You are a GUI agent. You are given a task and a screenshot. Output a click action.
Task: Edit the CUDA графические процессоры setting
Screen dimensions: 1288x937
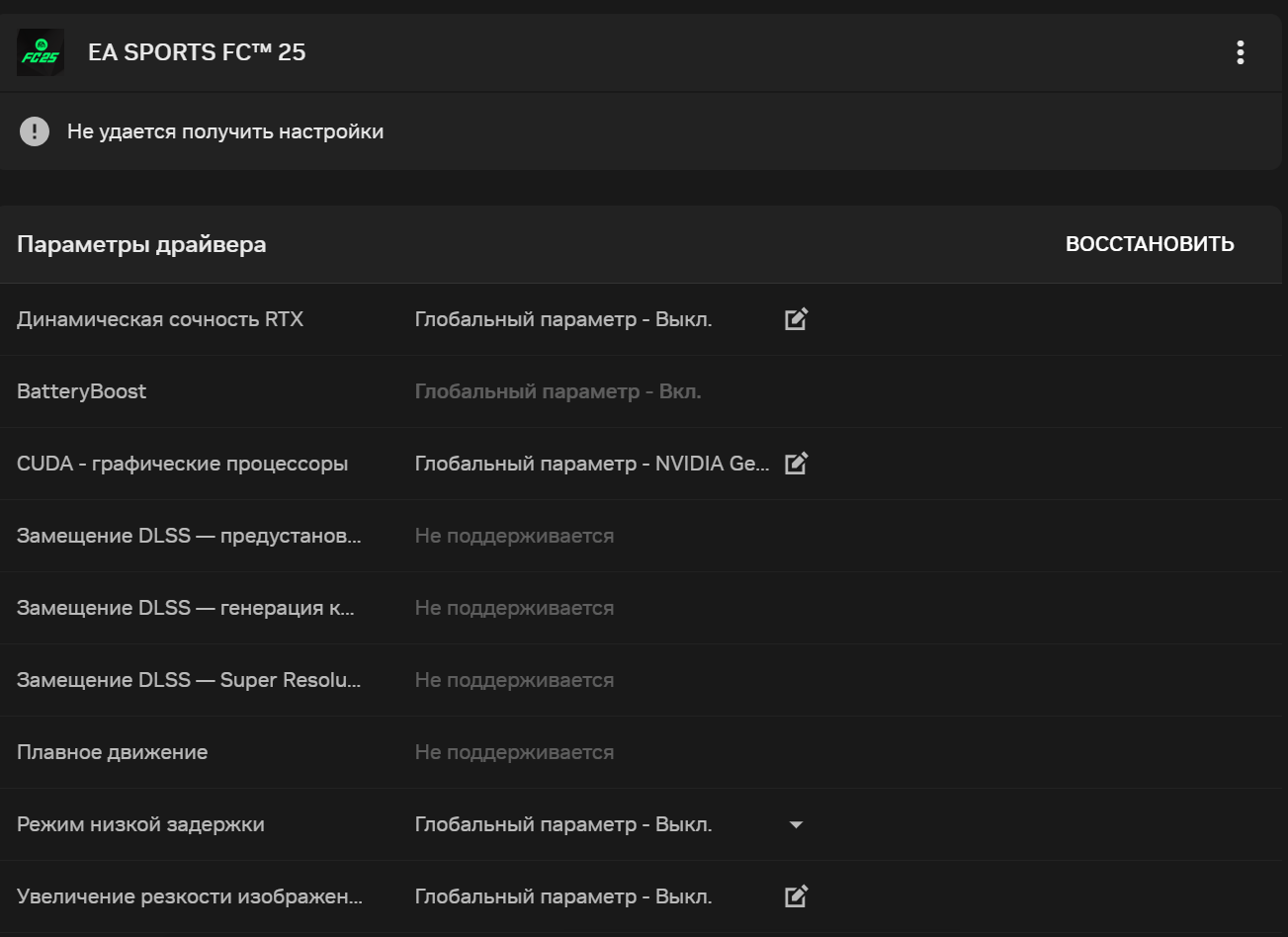coord(796,464)
